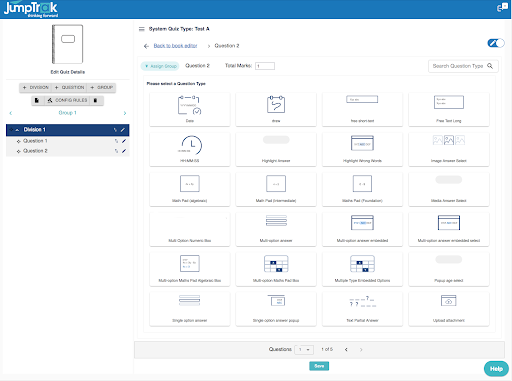Image resolution: width=512 pixels, height=381 pixels.
Task: Select the Date question type card
Action: coord(190,110)
